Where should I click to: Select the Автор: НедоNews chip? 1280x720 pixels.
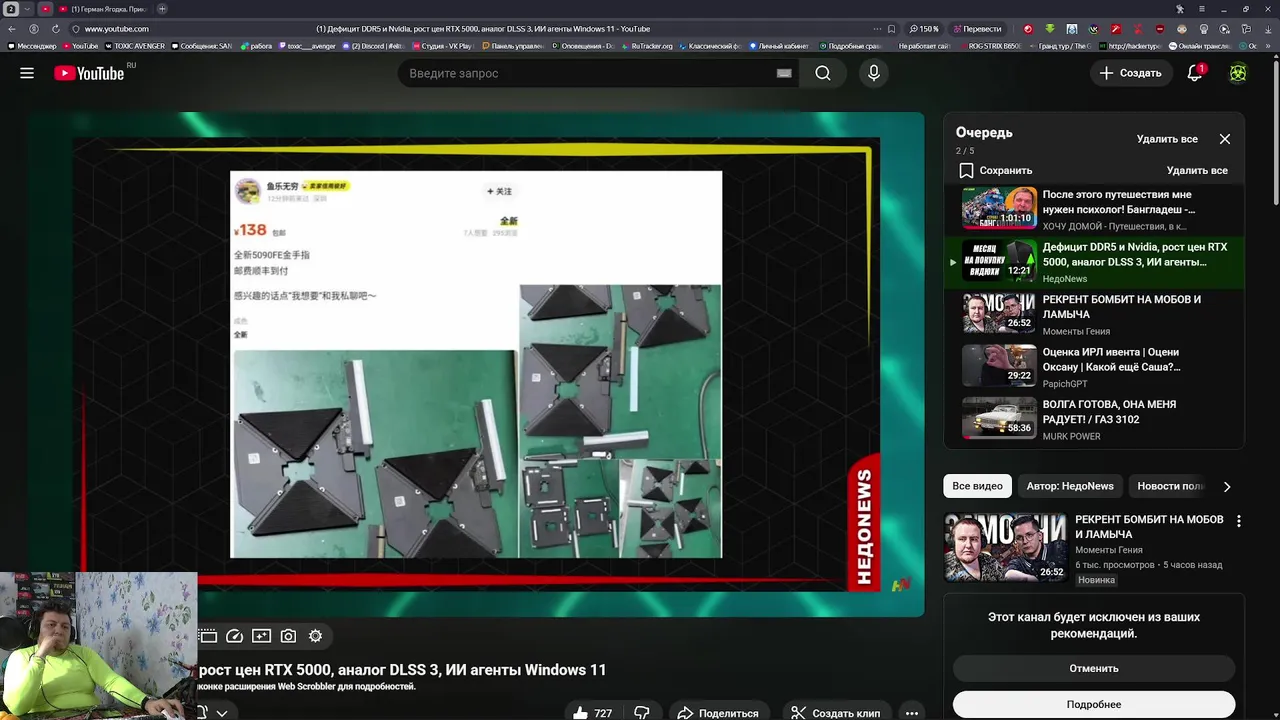pyautogui.click(x=1070, y=486)
